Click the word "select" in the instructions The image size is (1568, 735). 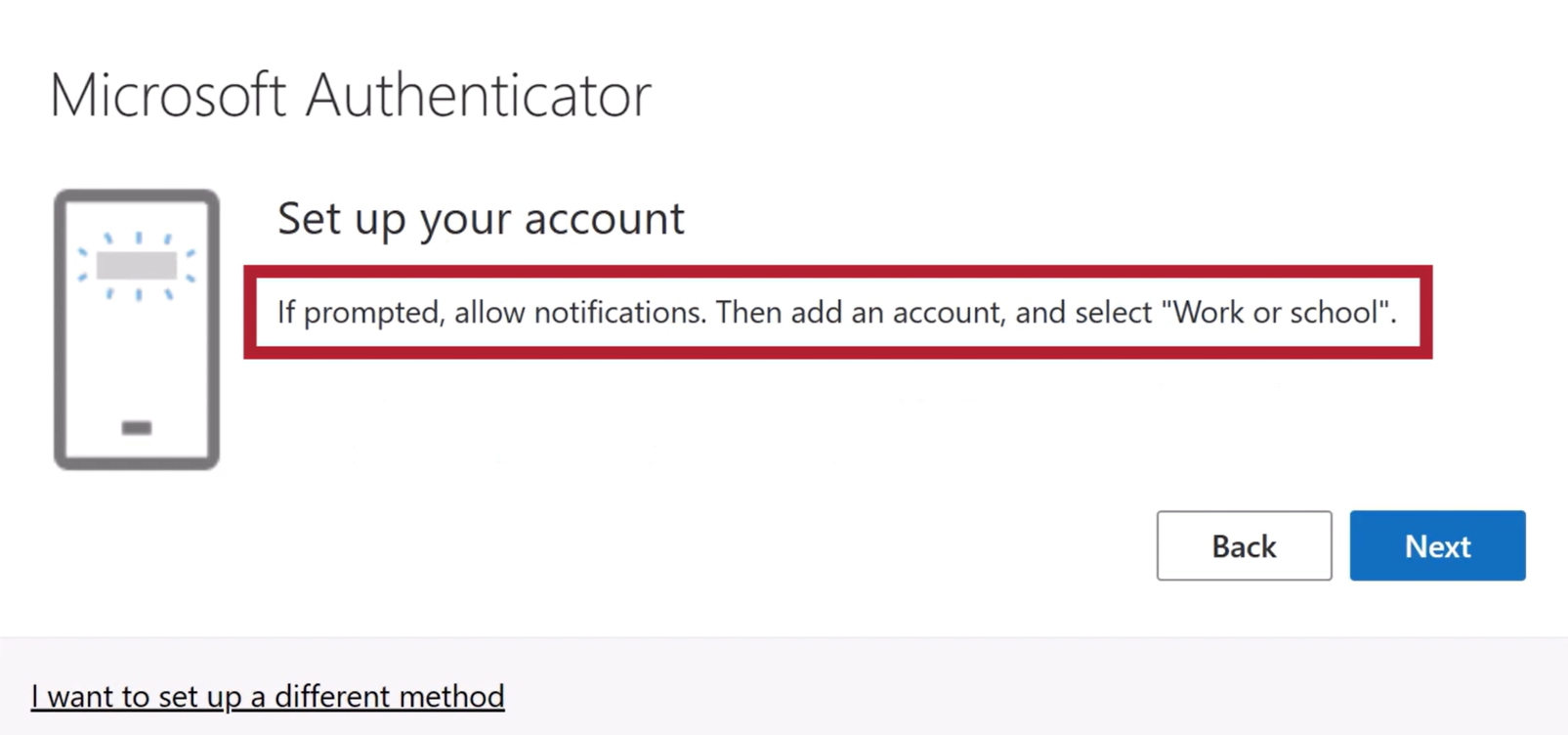click(x=1114, y=313)
